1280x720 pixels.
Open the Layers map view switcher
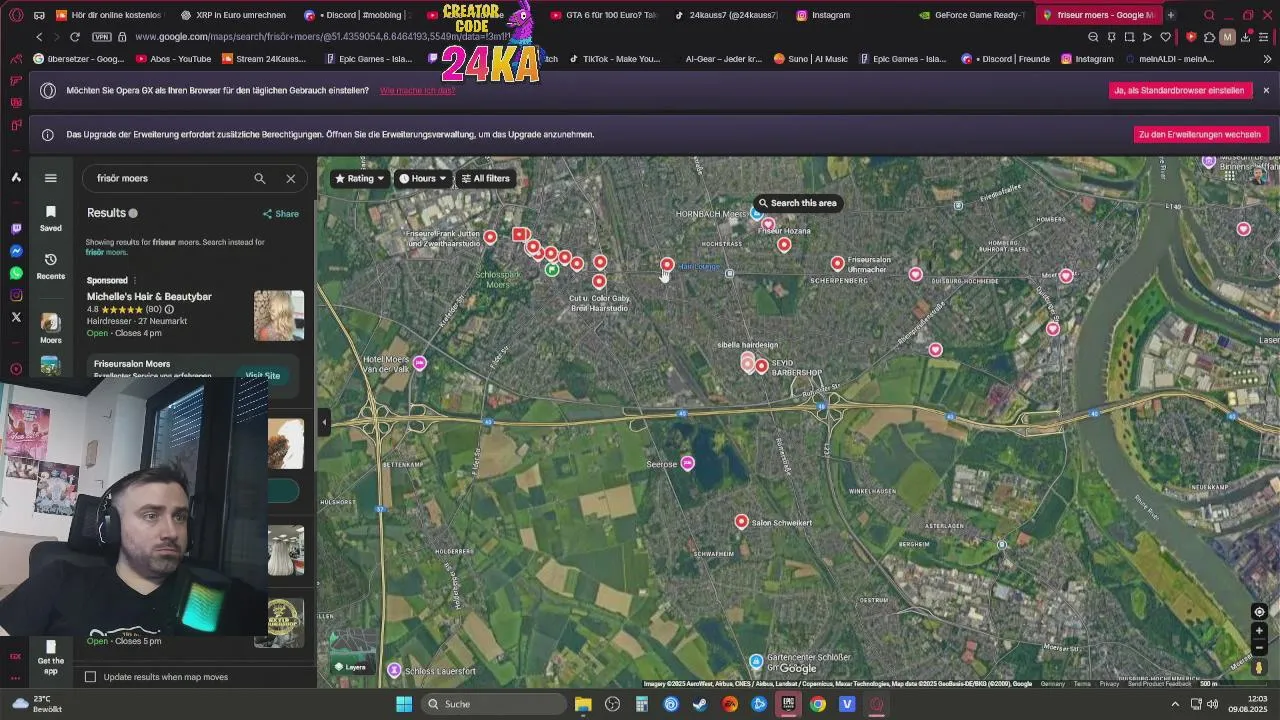tap(350, 654)
